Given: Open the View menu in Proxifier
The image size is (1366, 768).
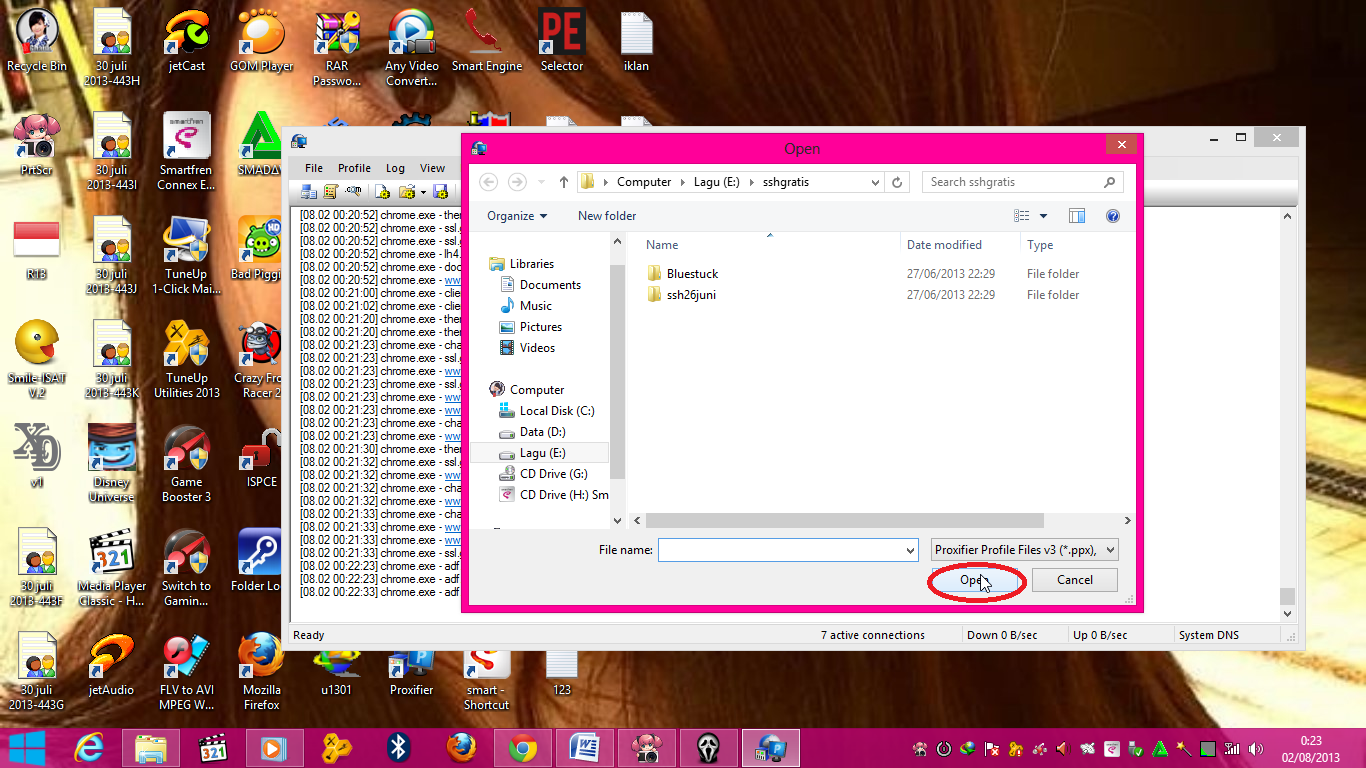Looking at the screenshot, I should (x=432, y=168).
